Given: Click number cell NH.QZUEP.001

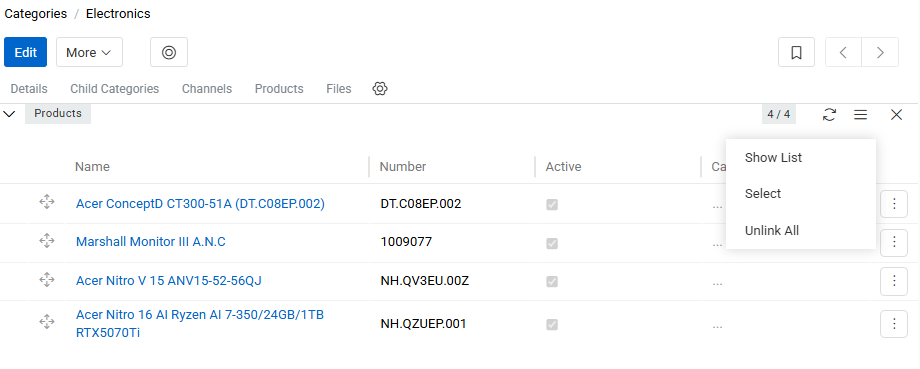Looking at the screenshot, I should (x=423, y=324).
